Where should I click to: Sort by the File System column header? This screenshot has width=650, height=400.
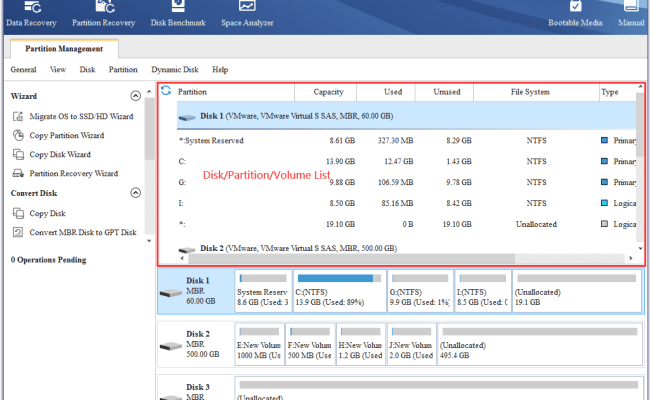[x=536, y=92]
